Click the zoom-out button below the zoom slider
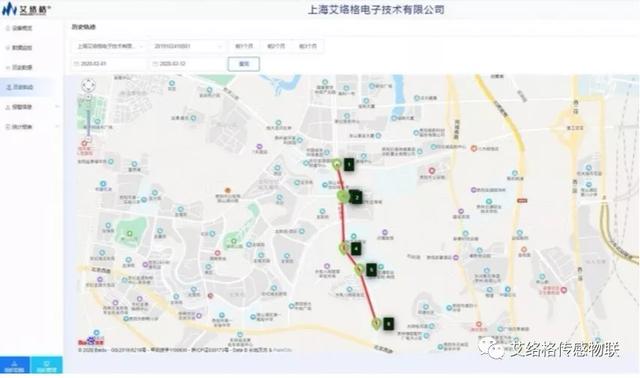The height and width of the screenshot is (378, 640). point(89,139)
